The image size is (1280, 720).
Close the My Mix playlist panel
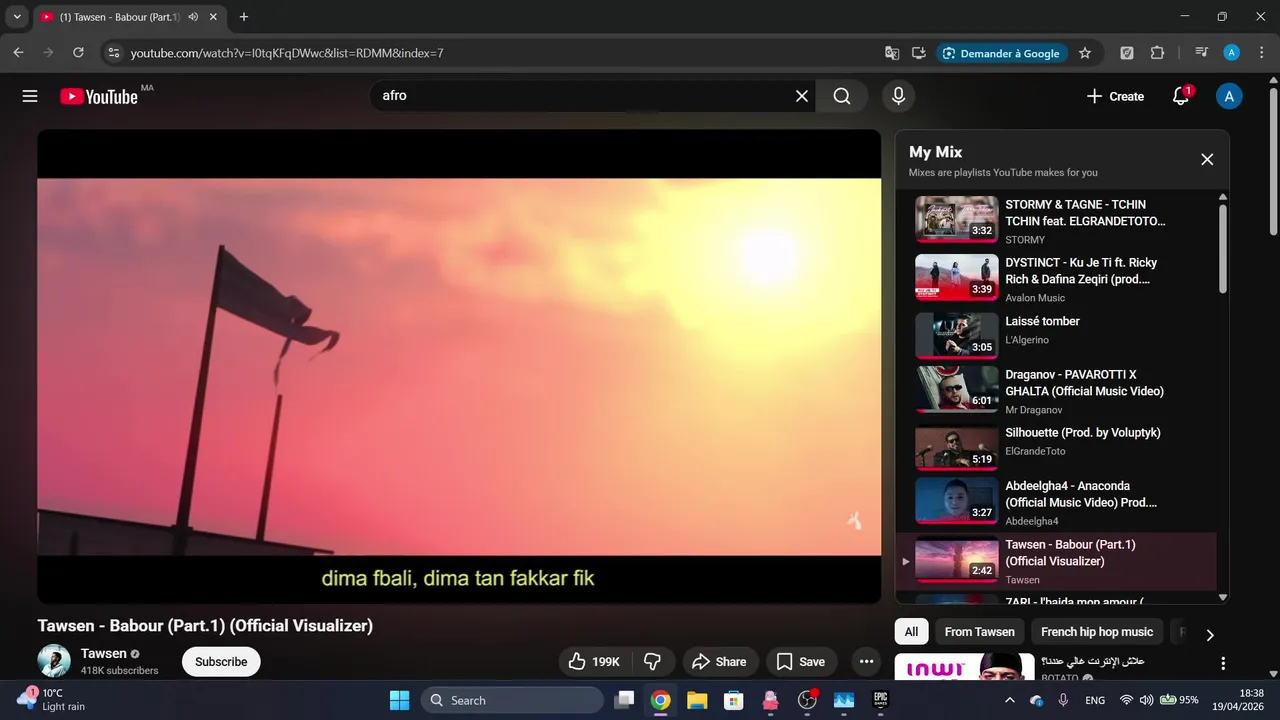click(x=1207, y=159)
